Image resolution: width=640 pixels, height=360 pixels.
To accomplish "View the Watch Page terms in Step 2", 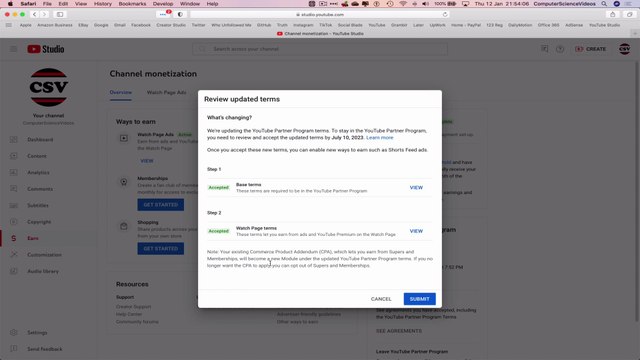I will pyautogui.click(x=416, y=231).
